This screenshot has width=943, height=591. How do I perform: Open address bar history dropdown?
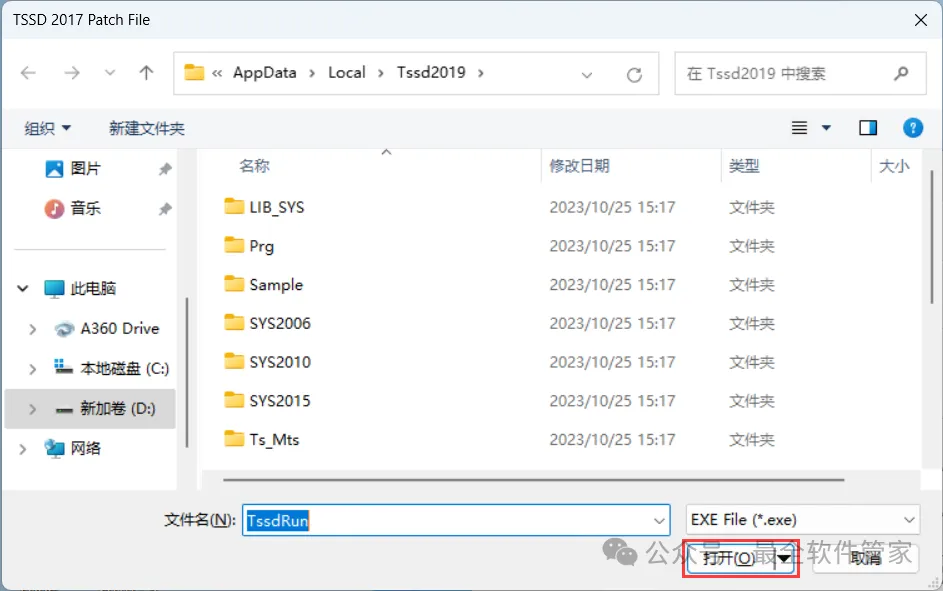click(x=587, y=75)
